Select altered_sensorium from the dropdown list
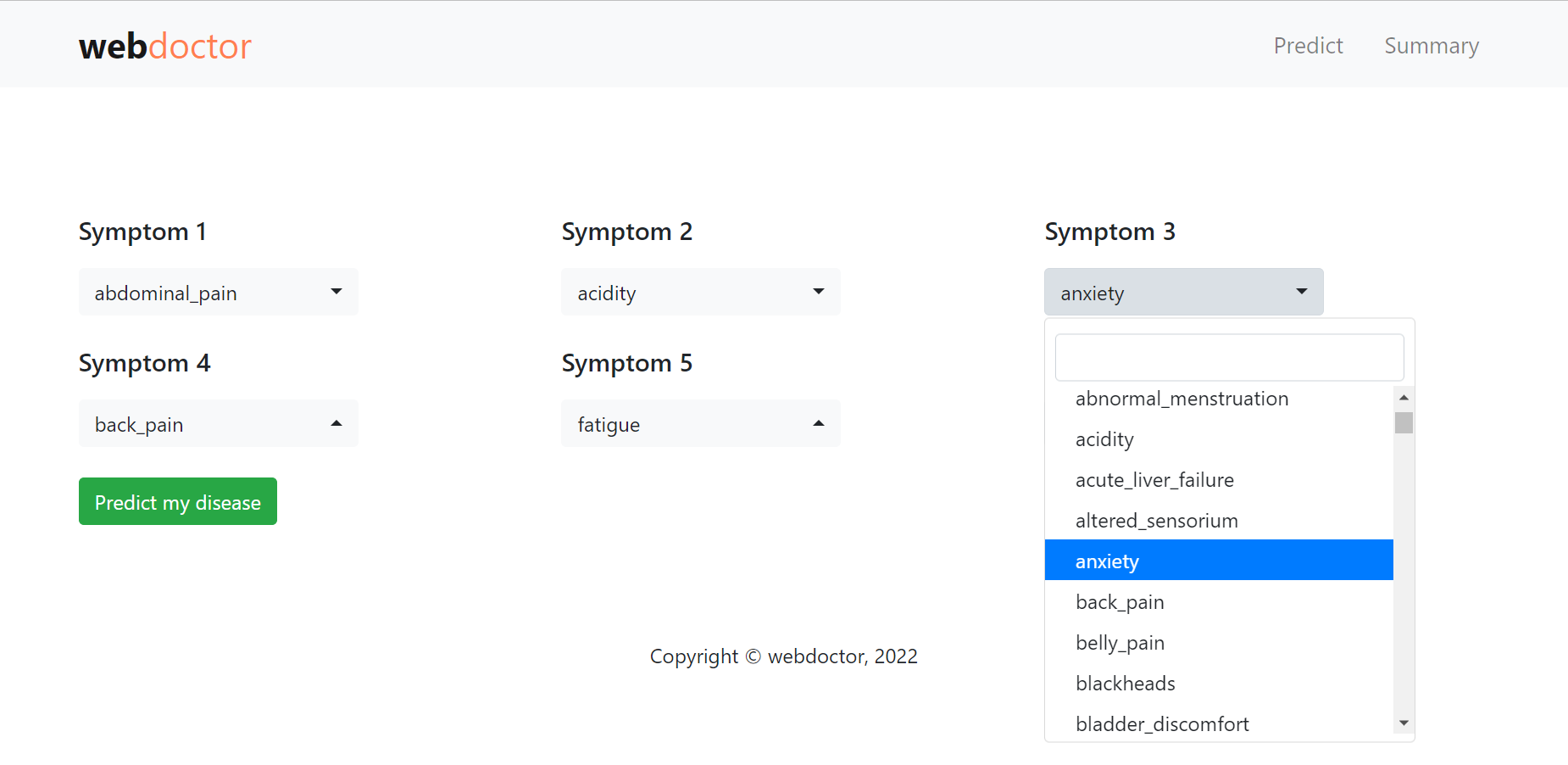This screenshot has width=1568, height=765. (x=1156, y=520)
